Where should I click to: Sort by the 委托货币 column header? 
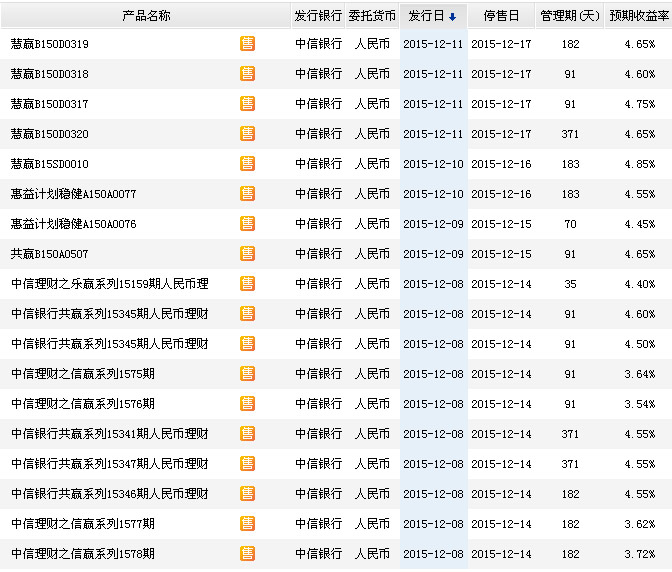pos(372,16)
